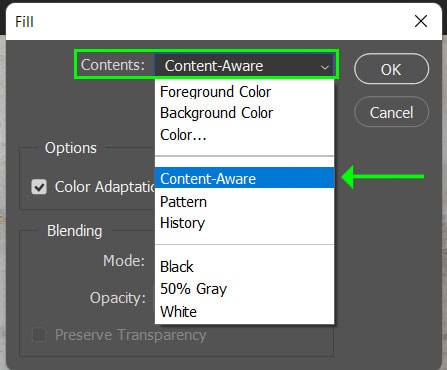
Task: Click the Contents label
Action: 113,65
